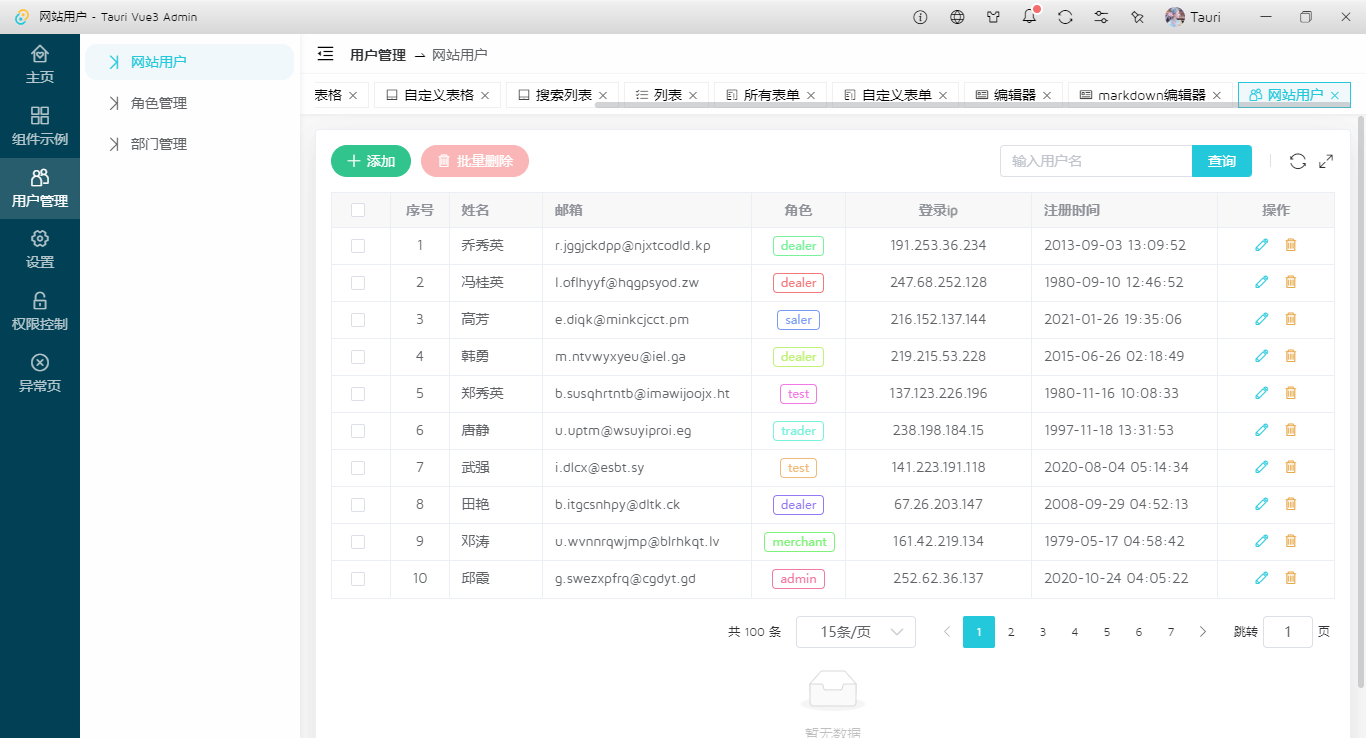Click the horizontal tab bar scrollbar
The image size is (1366, 738).
tap(973, 104)
